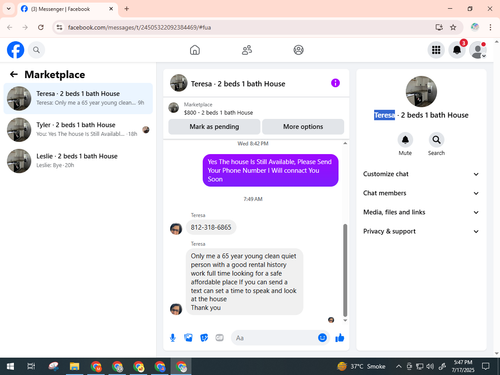The height and width of the screenshot is (375, 500).
Task: Open Task View on the taskbar
Action: pyautogui.click(x=31, y=367)
